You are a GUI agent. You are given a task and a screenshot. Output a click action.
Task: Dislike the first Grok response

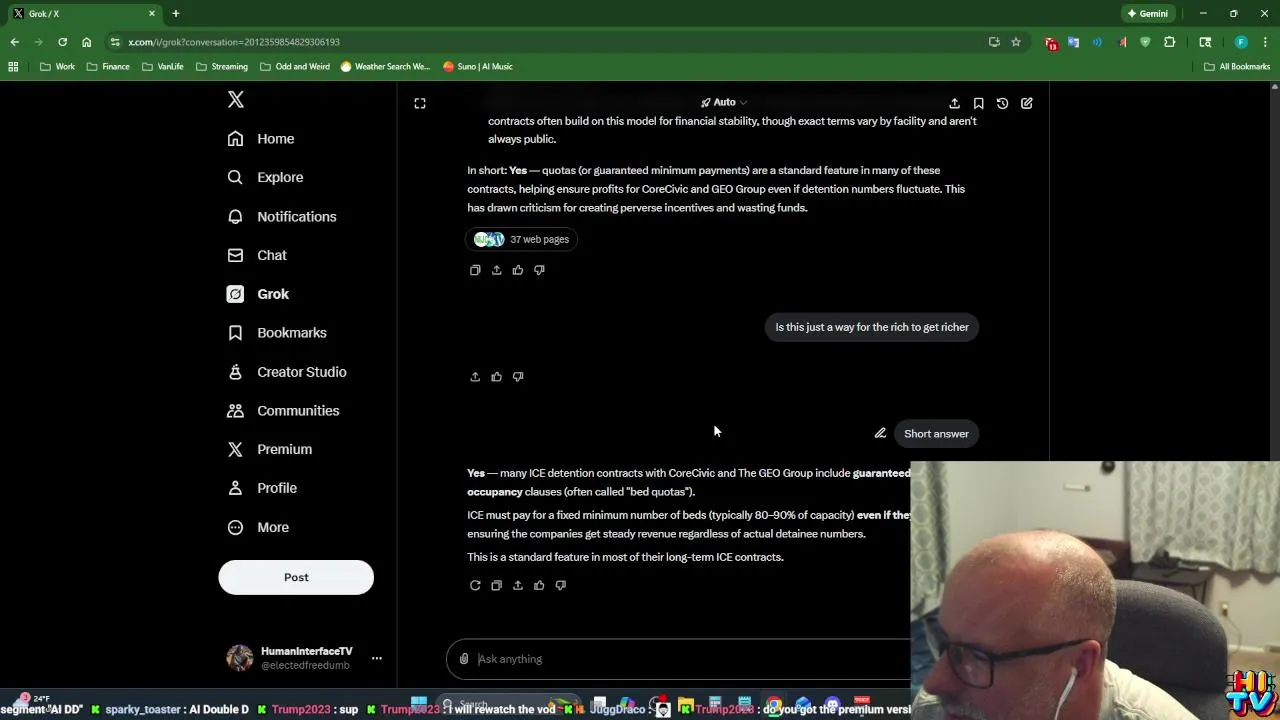pyautogui.click(x=539, y=270)
